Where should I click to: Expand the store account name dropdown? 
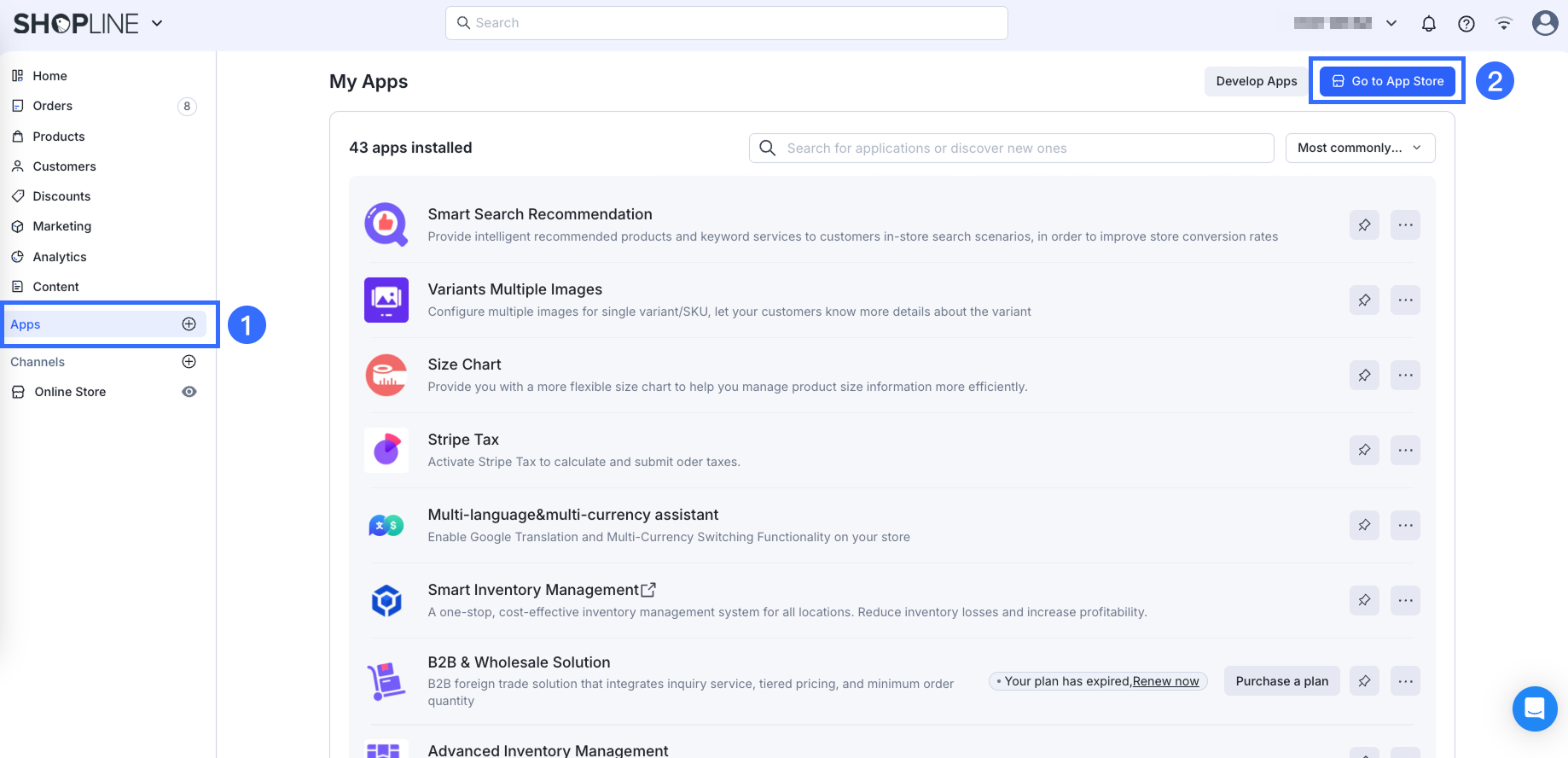click(1391, 23)
